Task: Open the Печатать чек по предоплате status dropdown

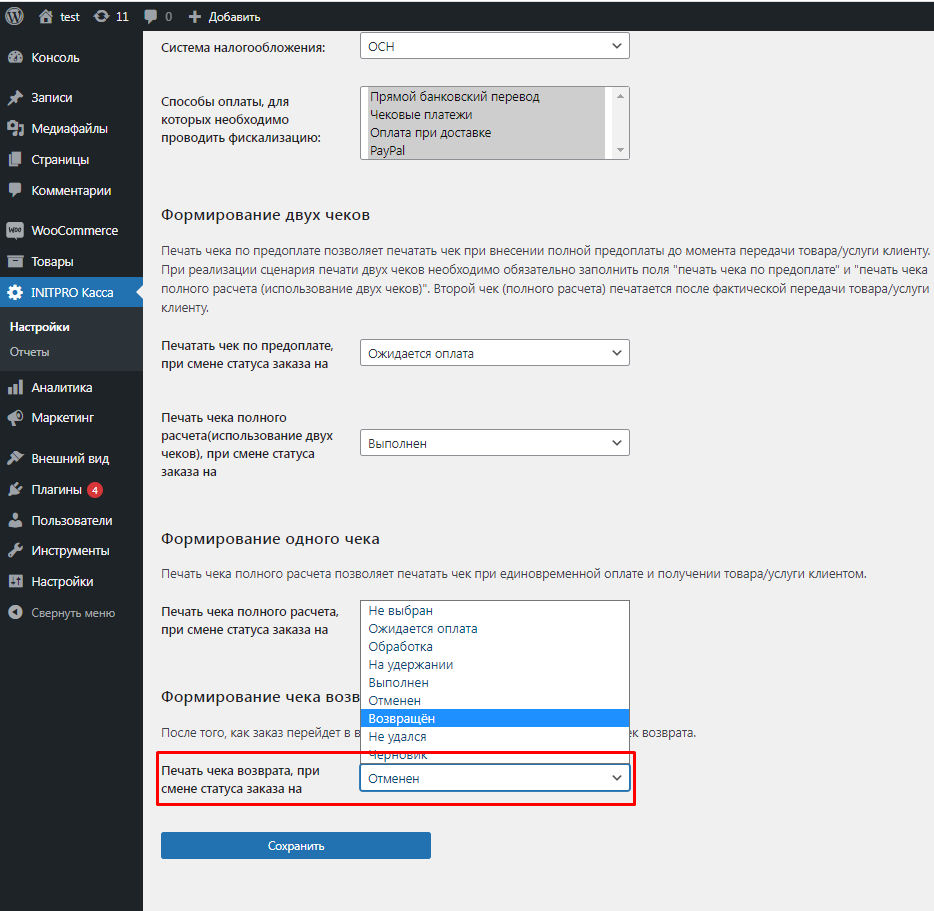Action: 494,353
